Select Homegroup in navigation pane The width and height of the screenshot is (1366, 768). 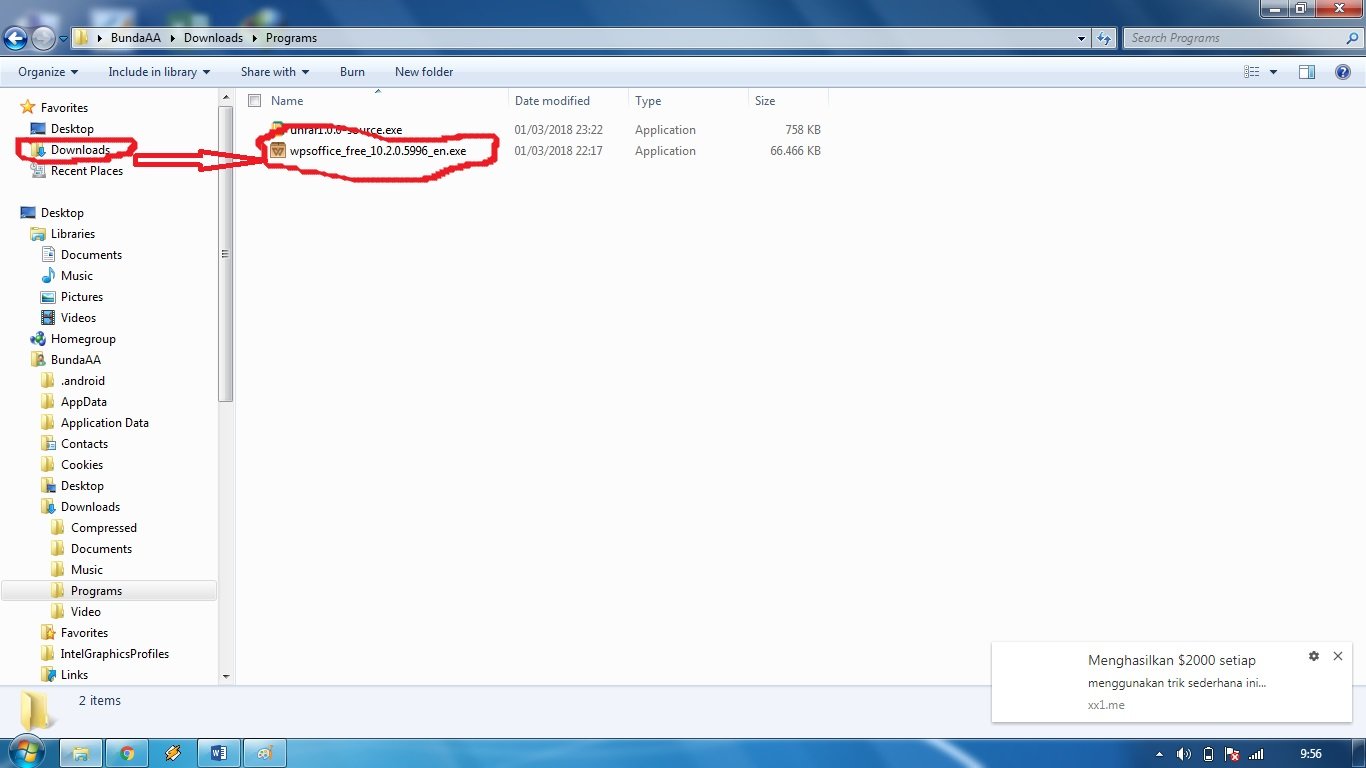83,339
